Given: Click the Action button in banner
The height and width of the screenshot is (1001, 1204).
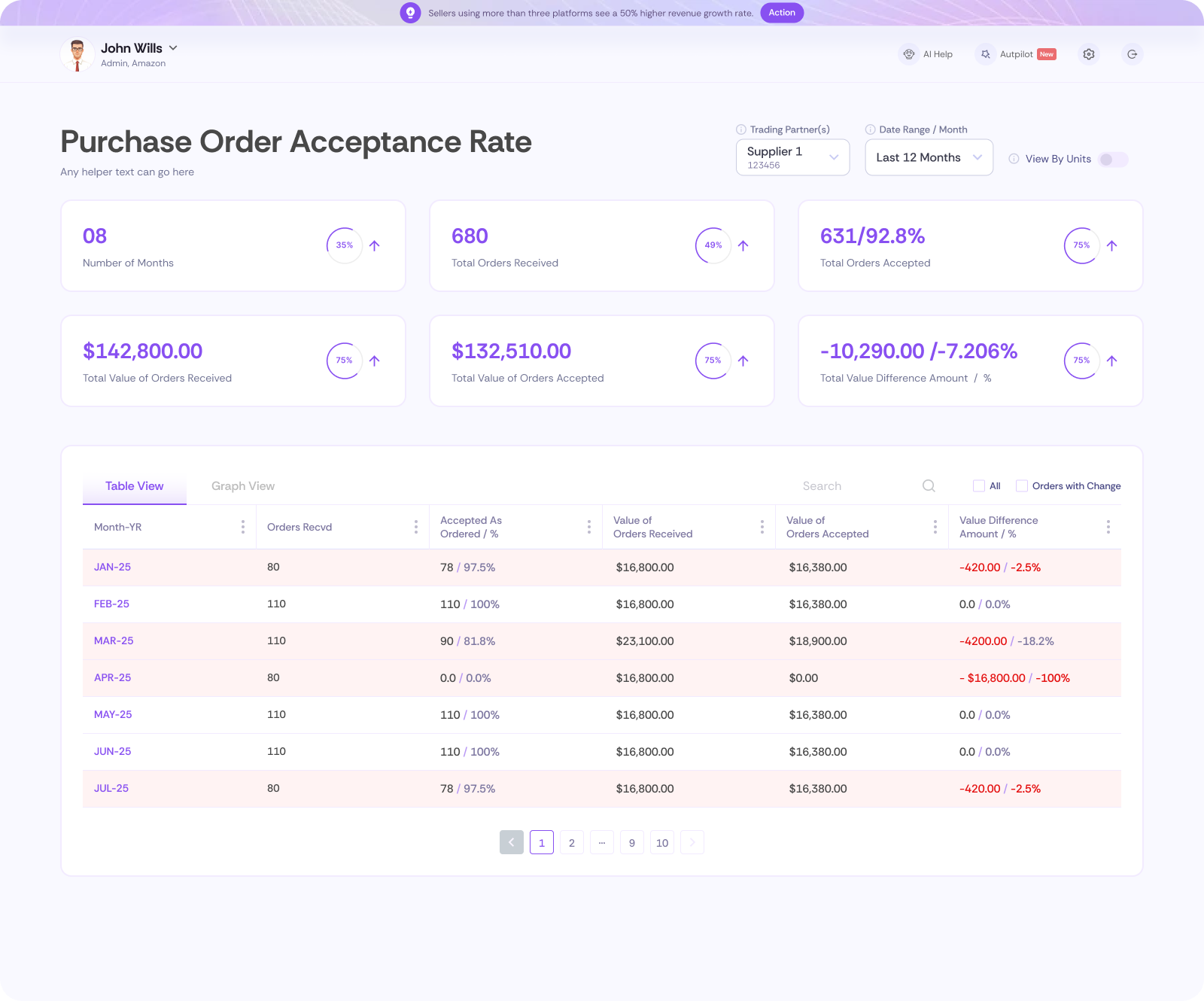Looking at the screenshot, I should 782,13.
